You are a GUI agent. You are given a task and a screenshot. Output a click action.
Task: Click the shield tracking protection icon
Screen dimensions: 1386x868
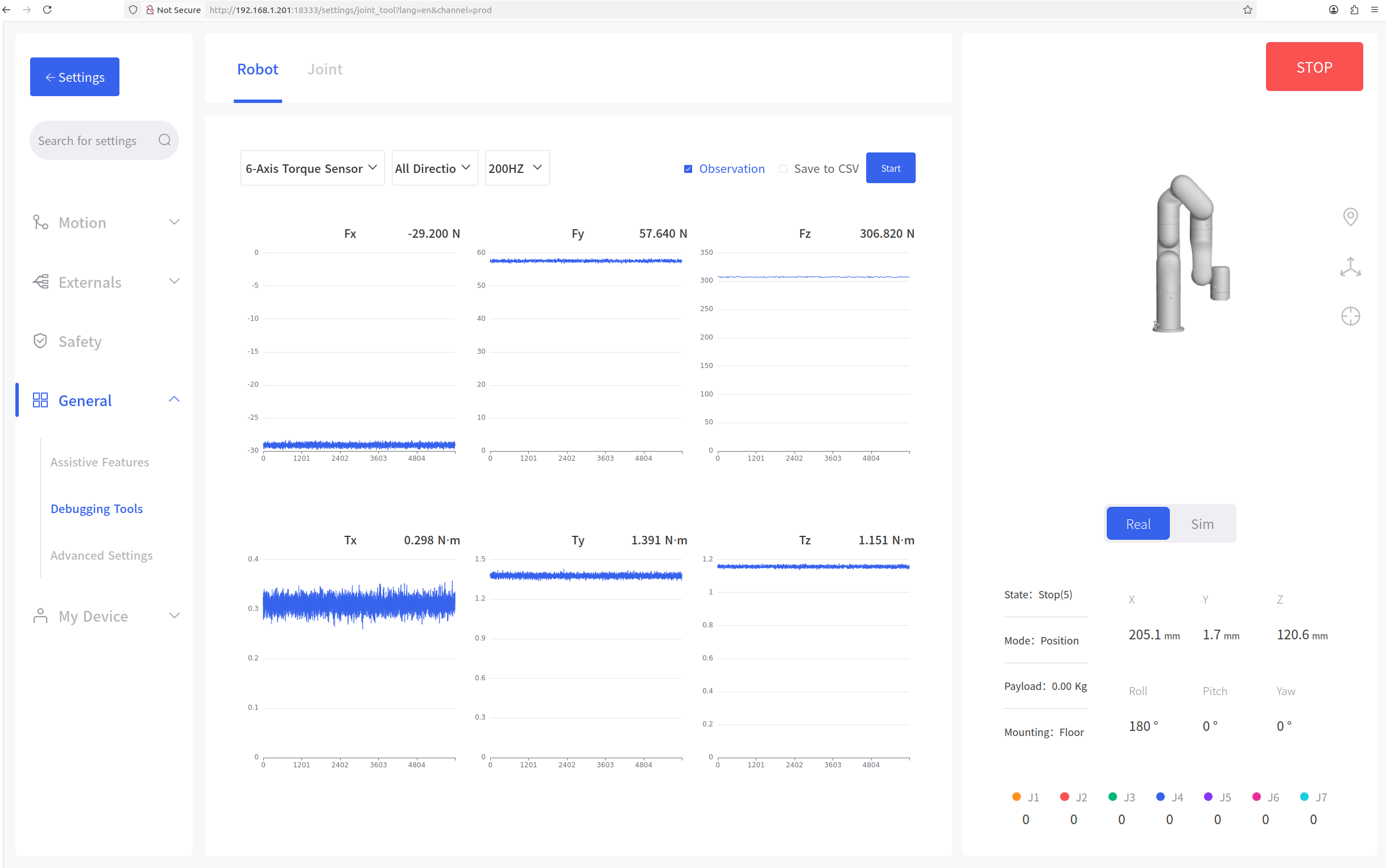pos(133,10)
